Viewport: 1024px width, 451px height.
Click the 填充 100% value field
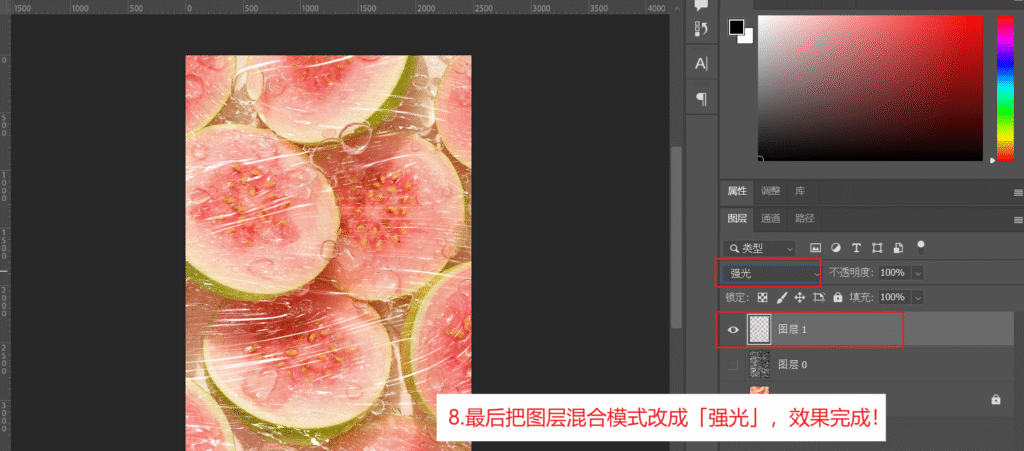click(x=892, y=298)
